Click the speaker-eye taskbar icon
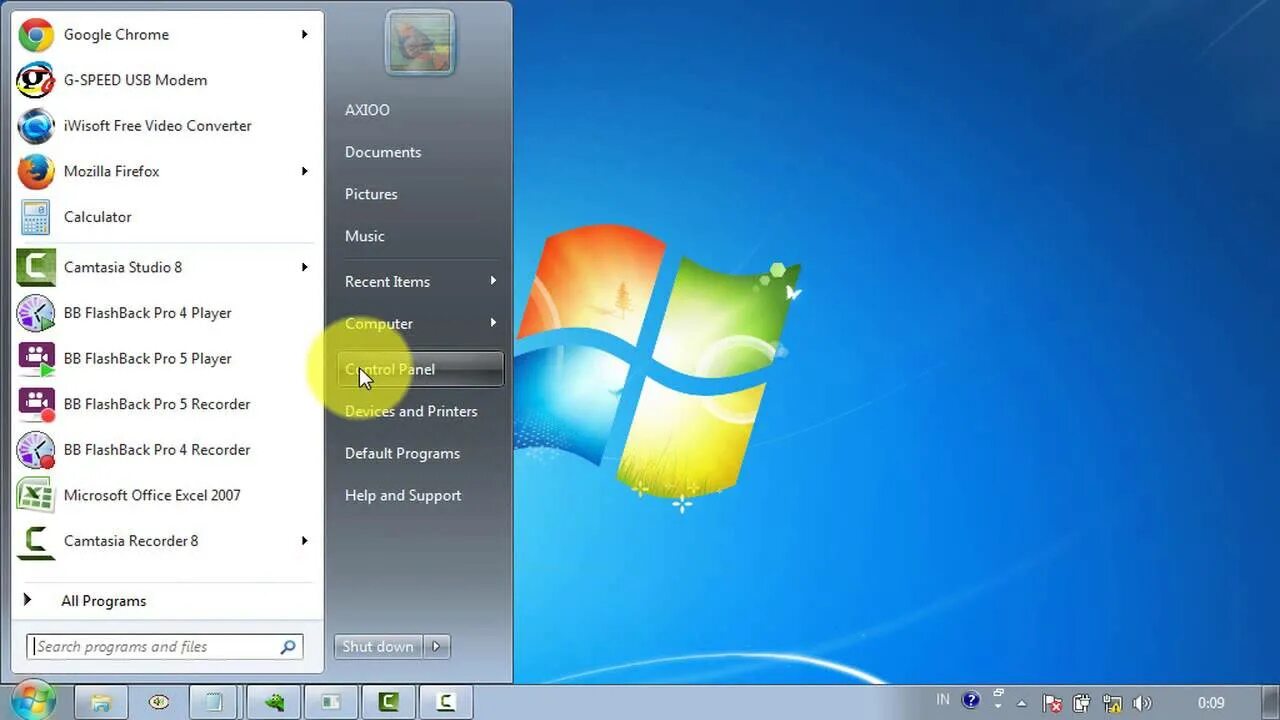This screenshot has height=720, width=1280. [x=159, y=702]
